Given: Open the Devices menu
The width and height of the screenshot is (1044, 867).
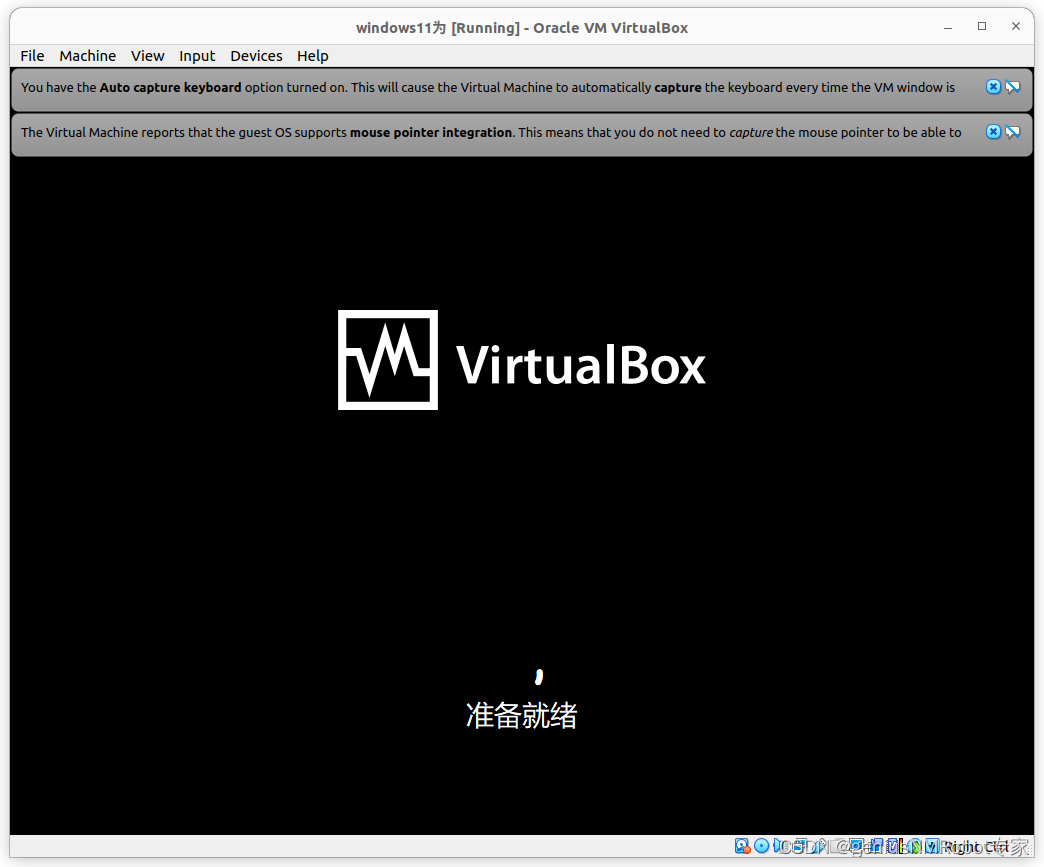Looking at the screenshot, I should tap(256, 56).
